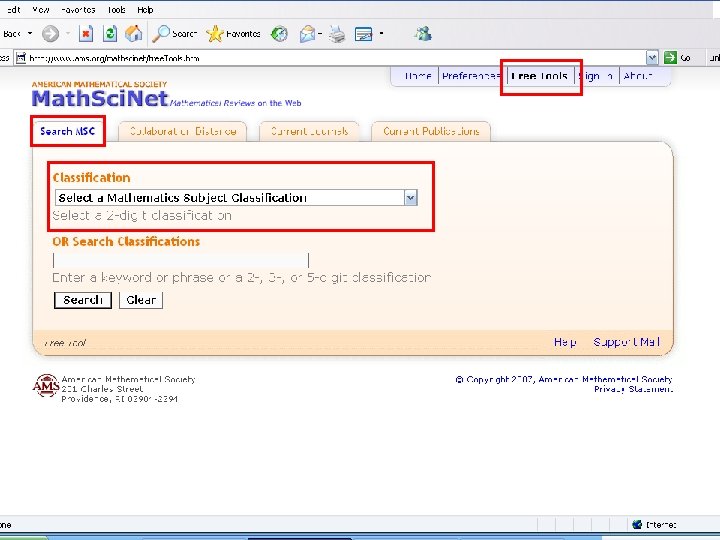
Task: Switch to the Collaboration Distance tab
Action: (183, 131)
